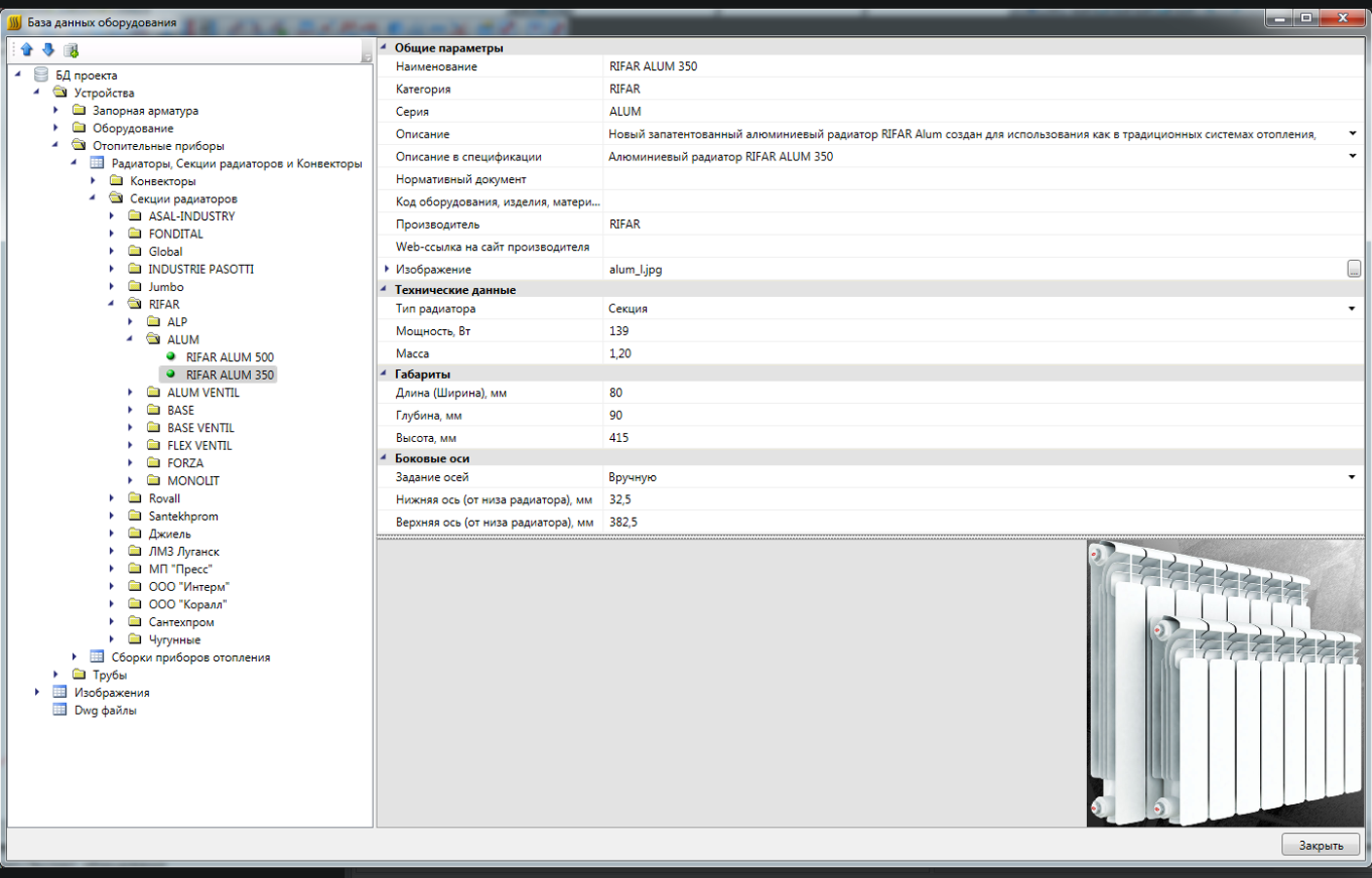This screenshot has width=1372, height=878.
Task: Select the Jumbo folder
Action: point(165,286)
